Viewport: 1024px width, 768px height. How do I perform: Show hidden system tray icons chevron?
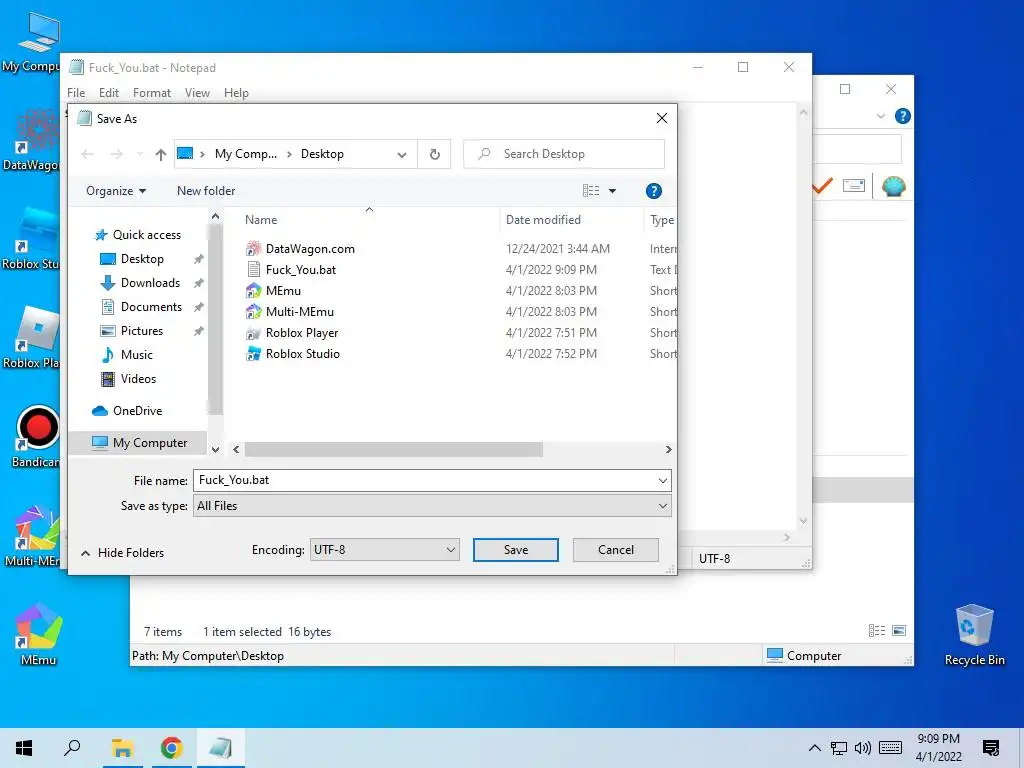[814, 748]
